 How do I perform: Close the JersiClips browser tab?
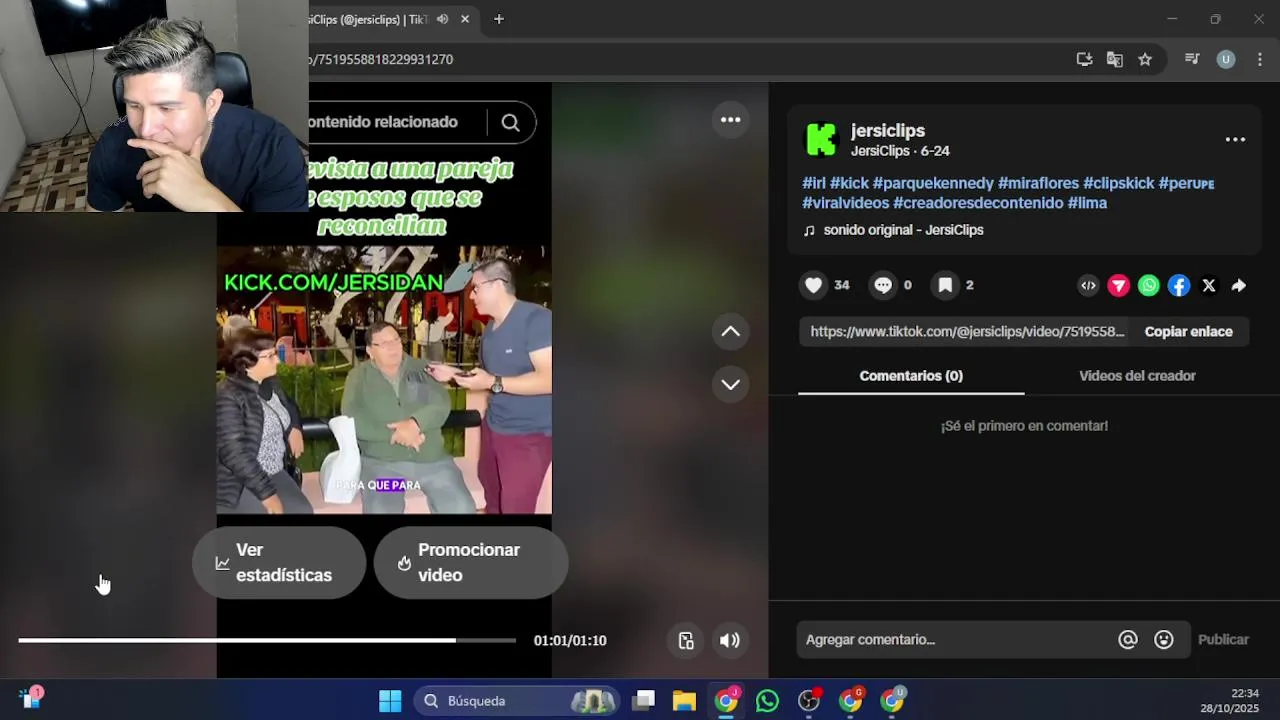(465, 19)
